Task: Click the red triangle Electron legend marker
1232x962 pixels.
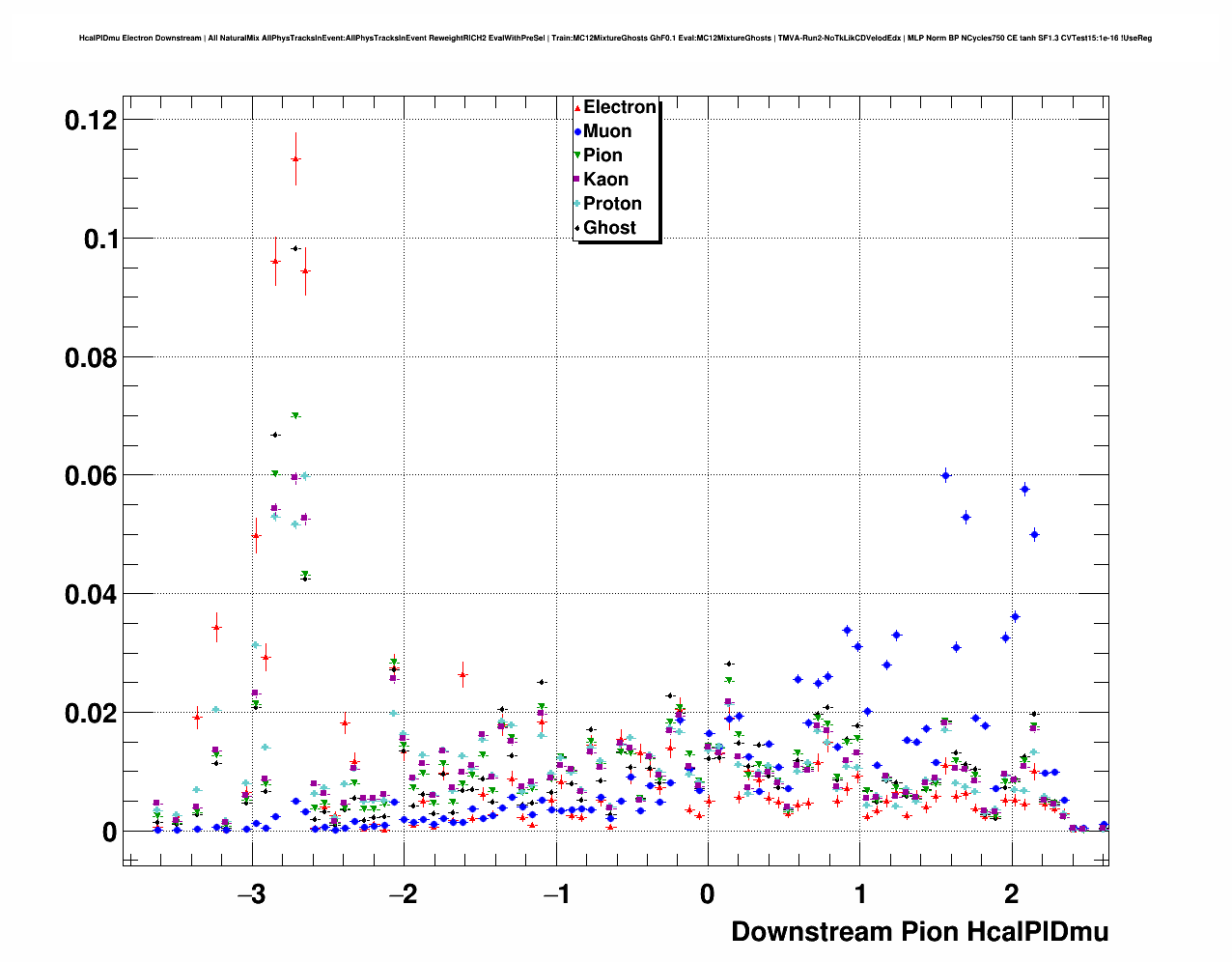Action: pos(577,107)
